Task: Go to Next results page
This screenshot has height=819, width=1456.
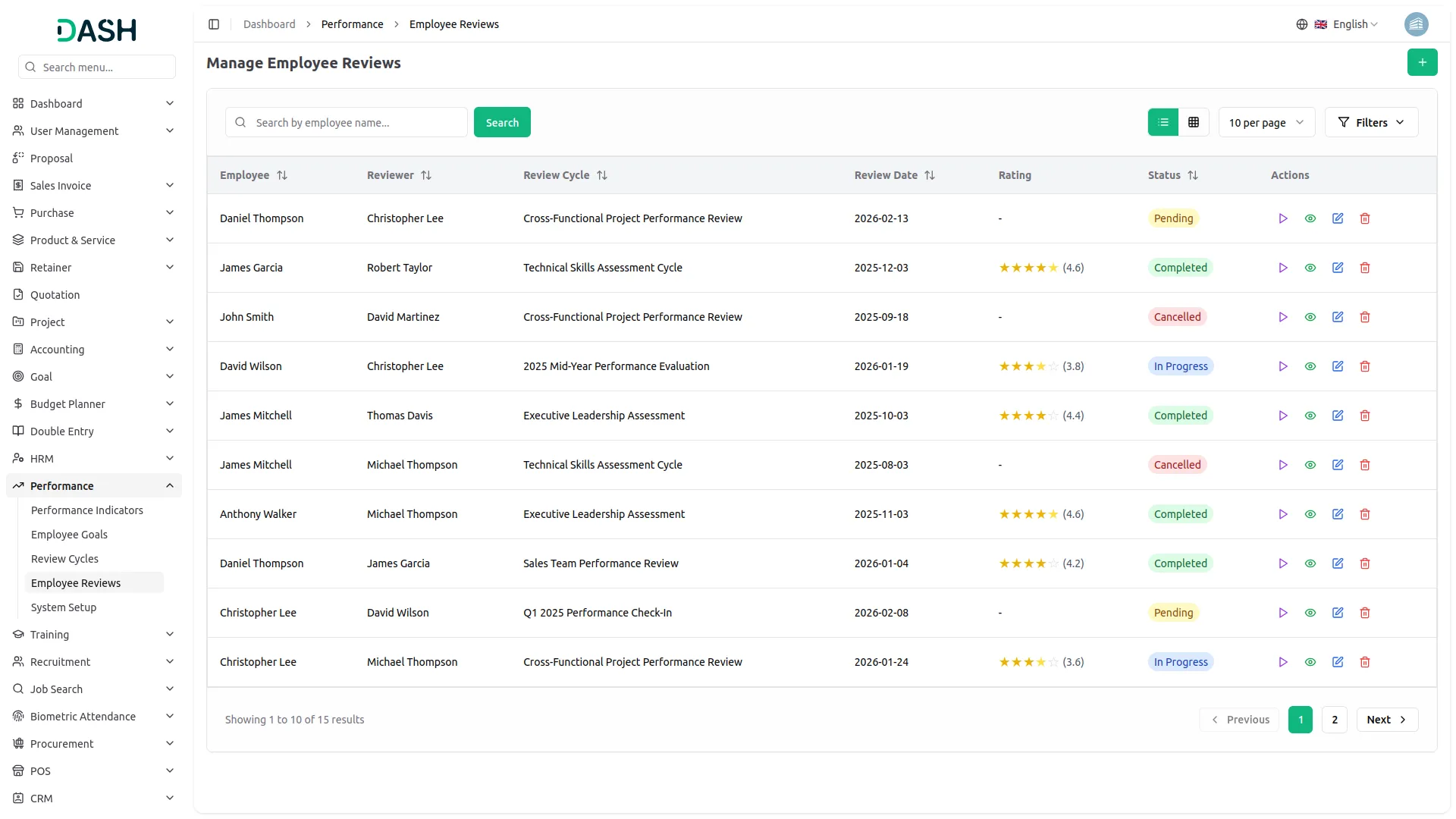Action: [1386, 720]
